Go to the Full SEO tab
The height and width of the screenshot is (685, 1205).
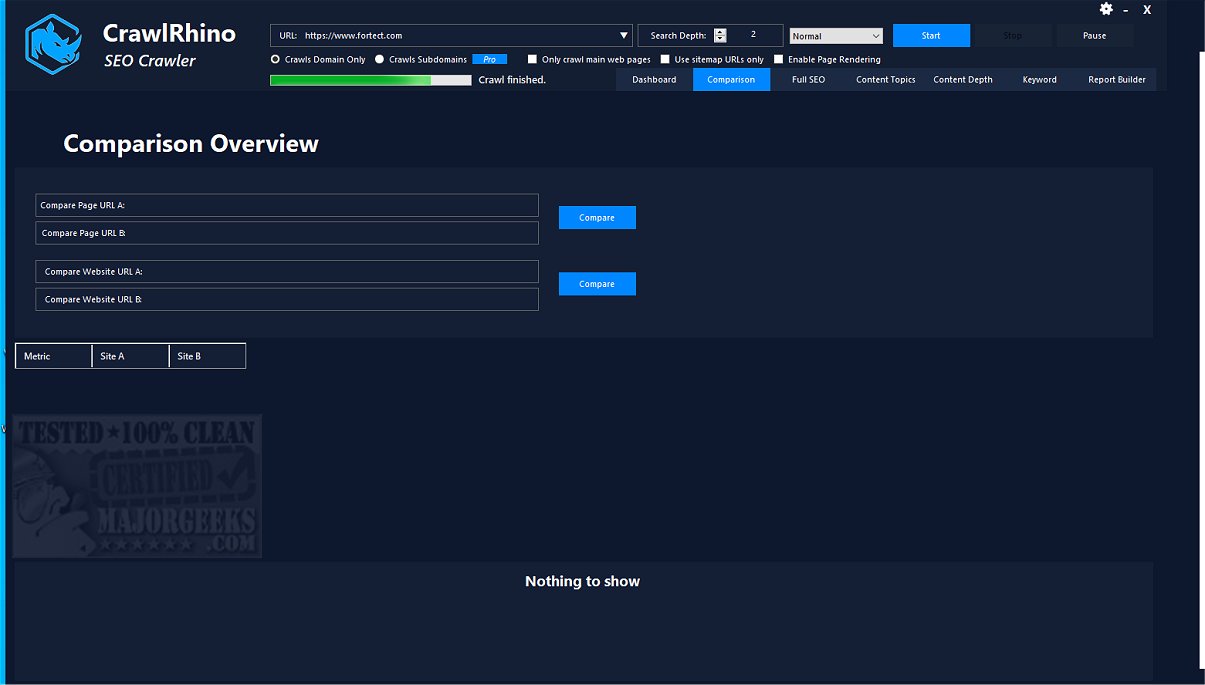(808, 80)
